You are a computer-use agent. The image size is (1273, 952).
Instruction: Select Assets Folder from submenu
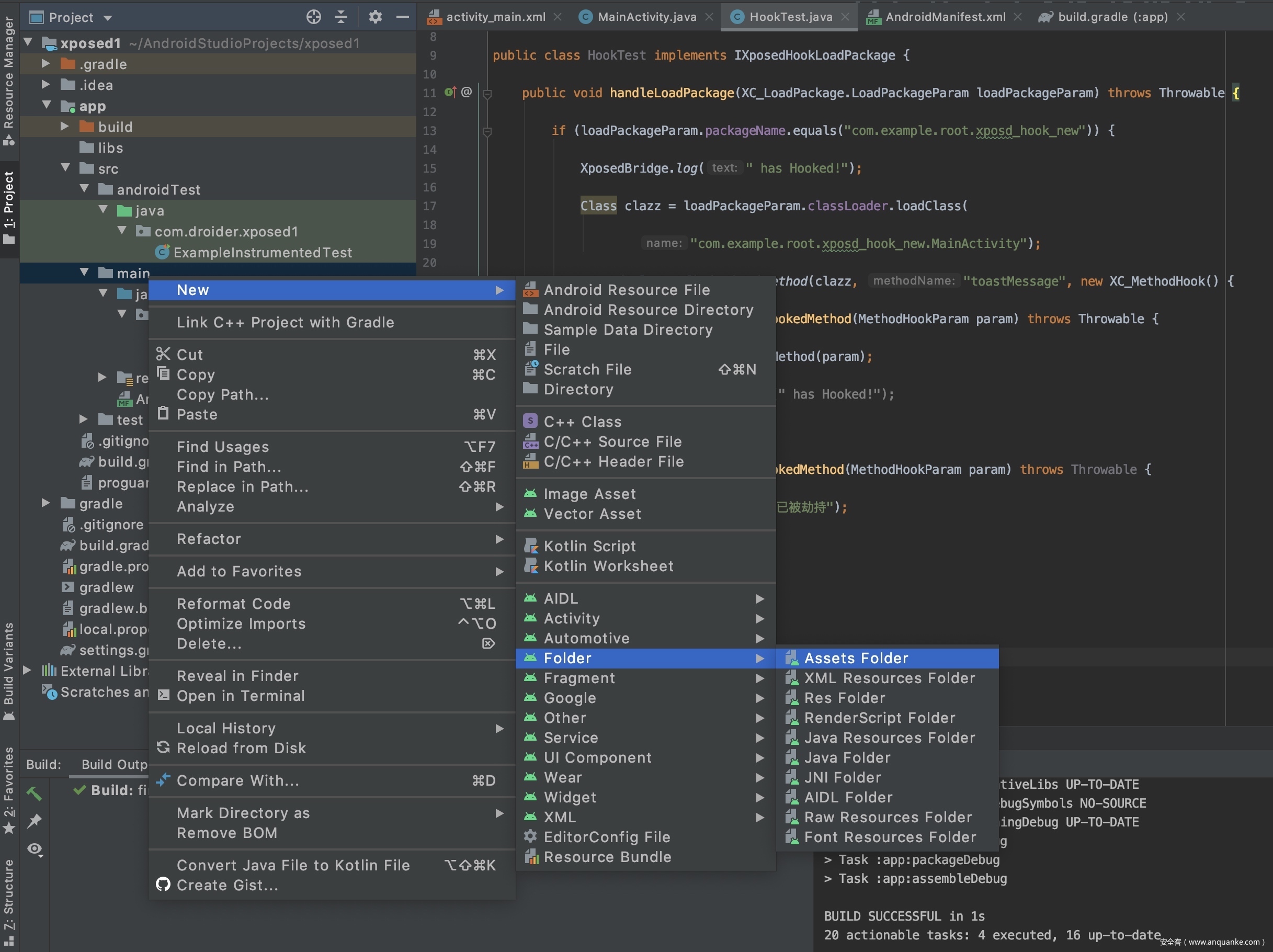pyautogui.click(x=856, y=658)
